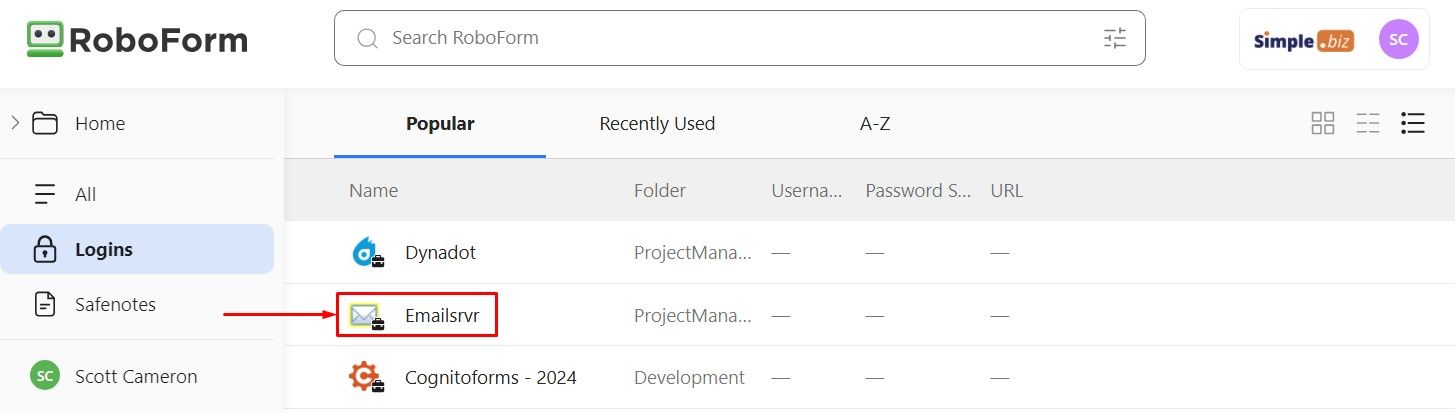Sort by the Folder column header
1455x413 pixels.
(x=660, y=190)
